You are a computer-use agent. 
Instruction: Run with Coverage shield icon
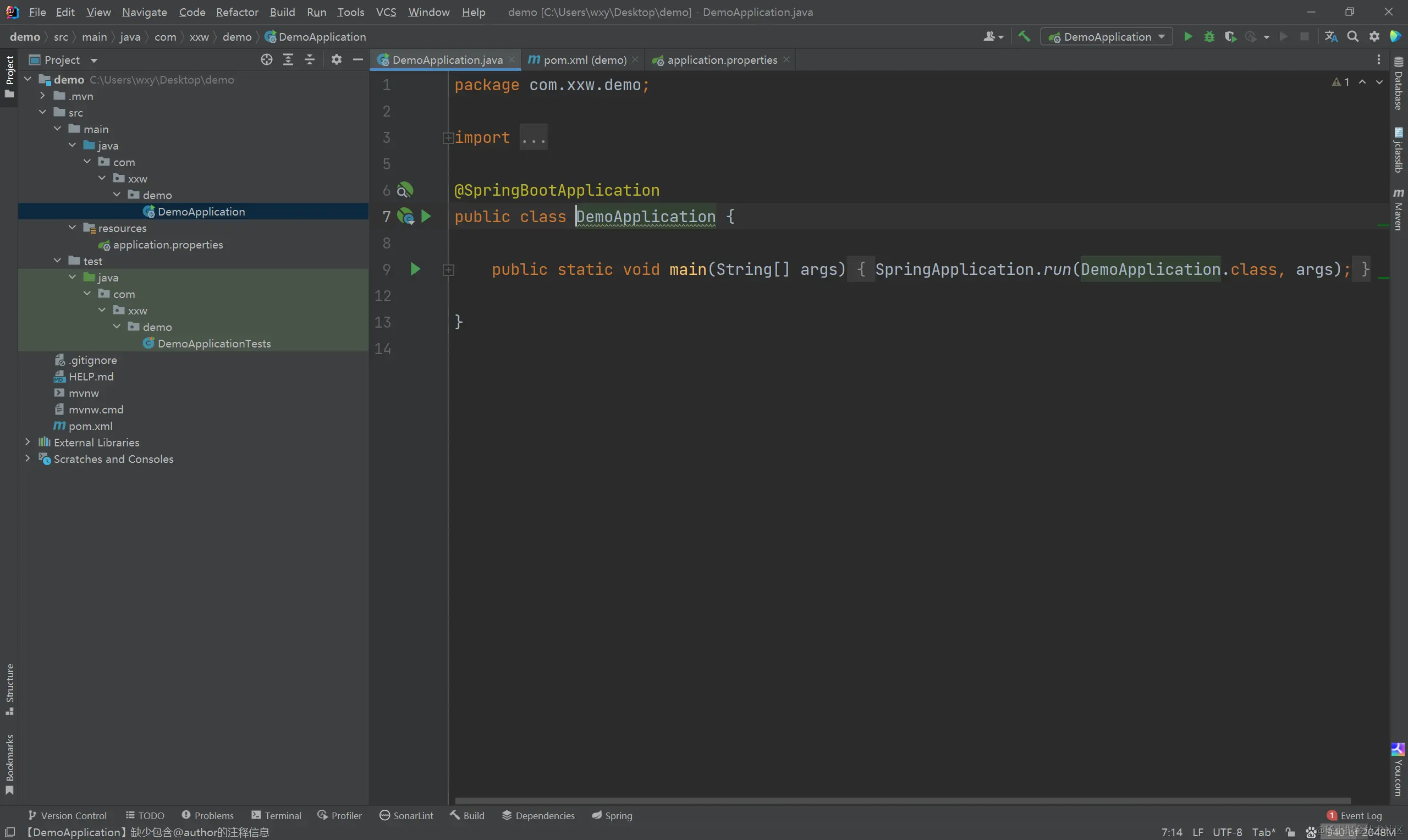coord(1230,37)
